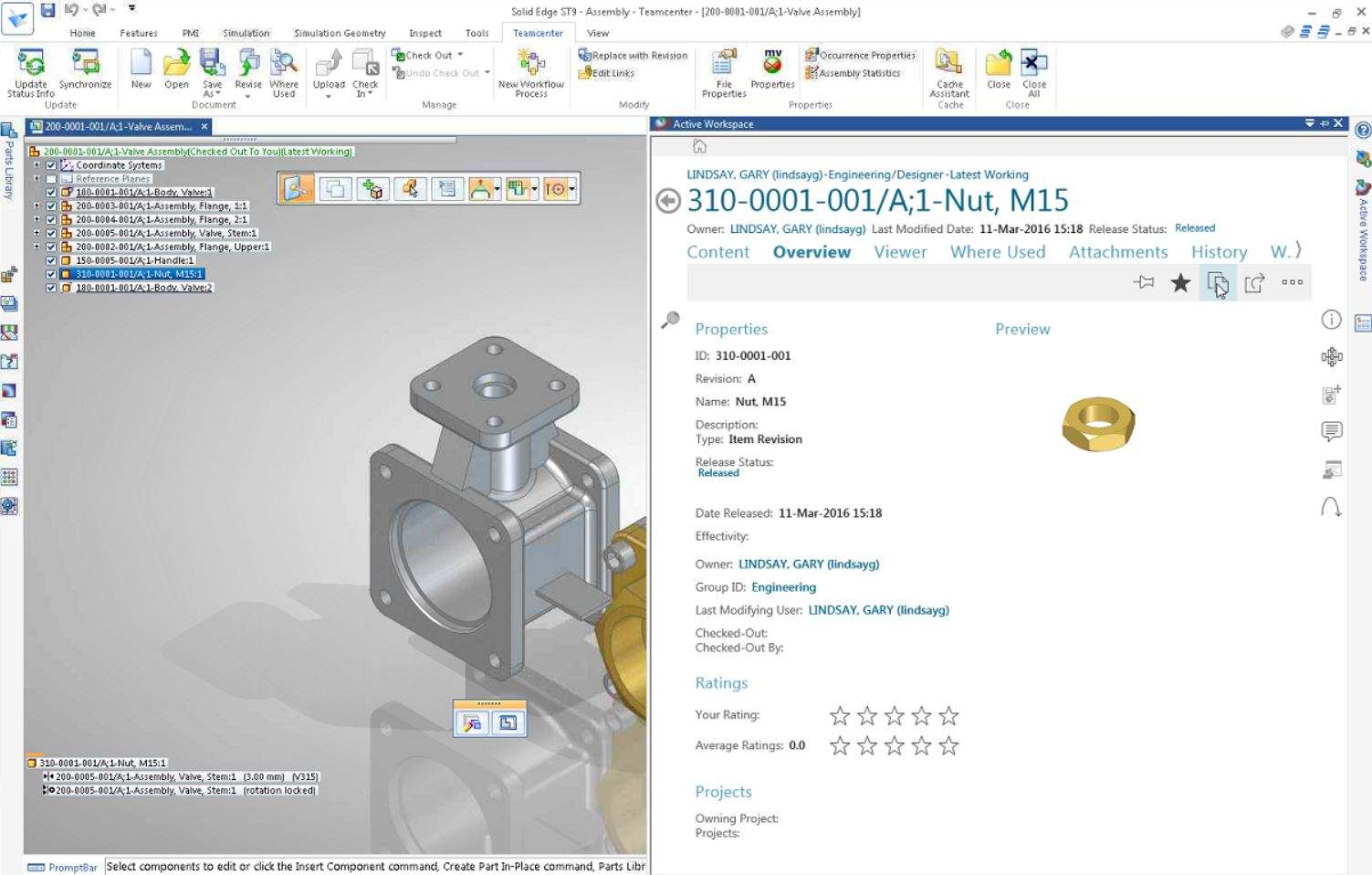The width and height of the screenshot is (1372, 875).
Task: Open the Features ribbon tab
Action: (139, 33)
